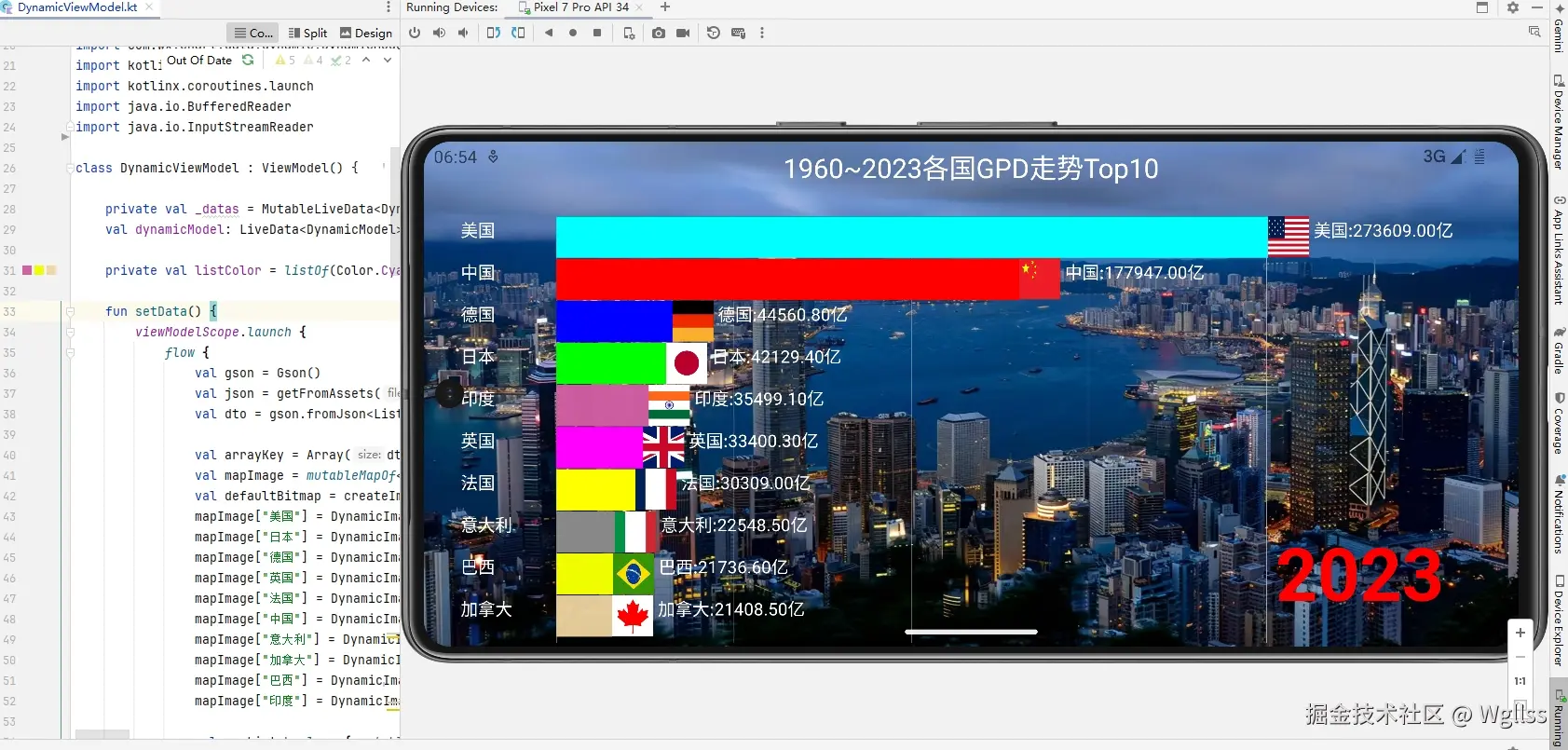Power off the emulator with power button
This screenshot has height=750, width=1568.
(x=415, y=33)
